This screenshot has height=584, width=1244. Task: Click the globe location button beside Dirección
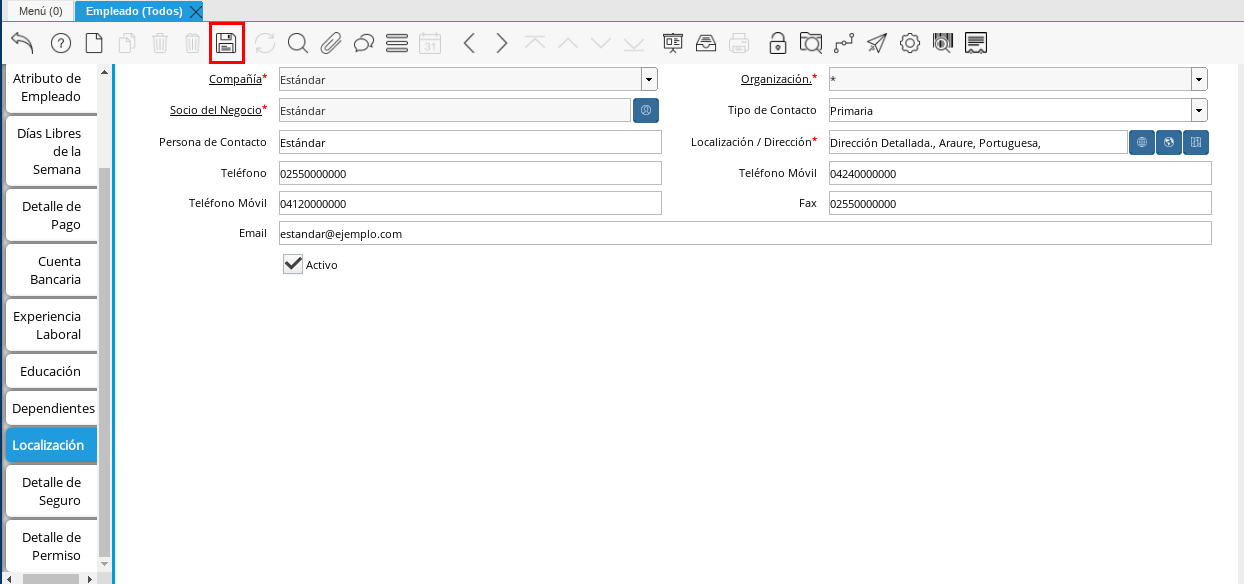[x=1142, y=143]
